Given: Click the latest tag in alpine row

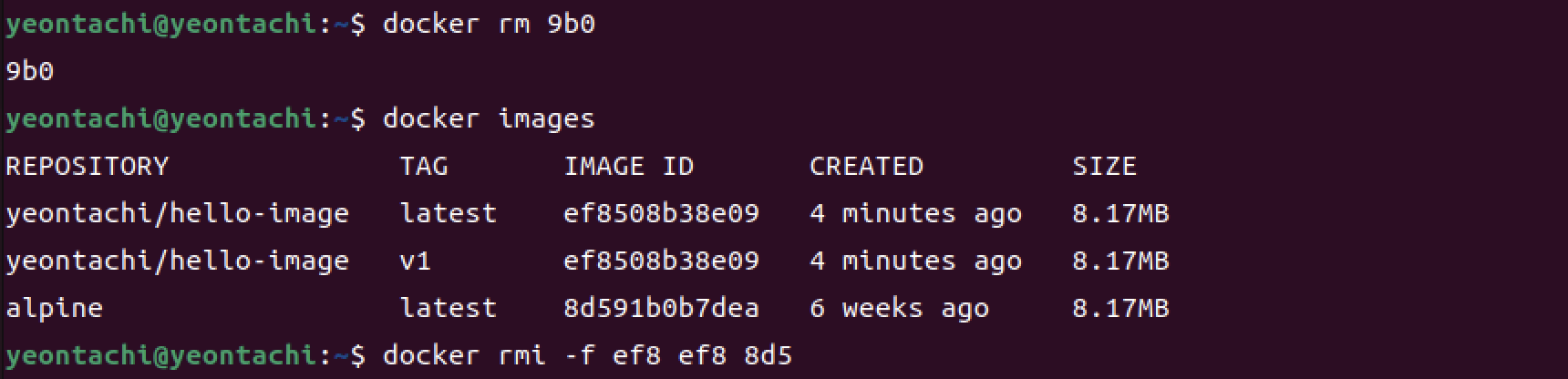Looking at the screenshot, I should tap(449, 308).
